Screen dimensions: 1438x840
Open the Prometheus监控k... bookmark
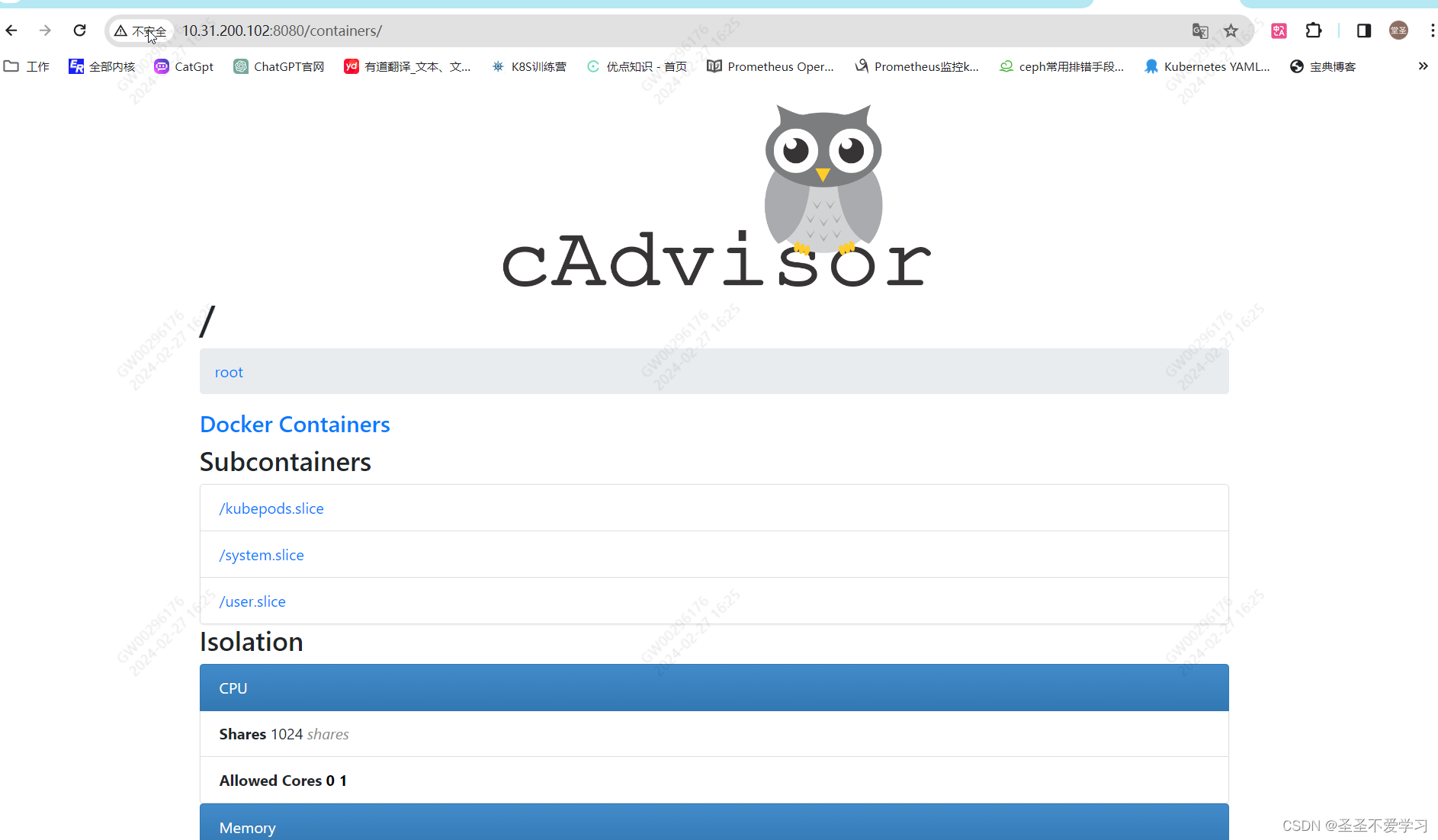point(916,67)
